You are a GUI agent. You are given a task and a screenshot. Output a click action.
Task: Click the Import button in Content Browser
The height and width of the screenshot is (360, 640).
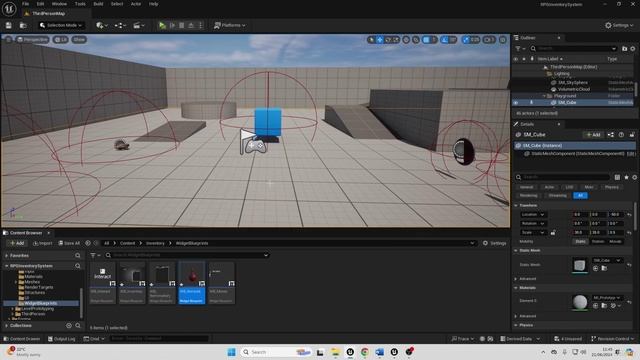coord(42,243)
